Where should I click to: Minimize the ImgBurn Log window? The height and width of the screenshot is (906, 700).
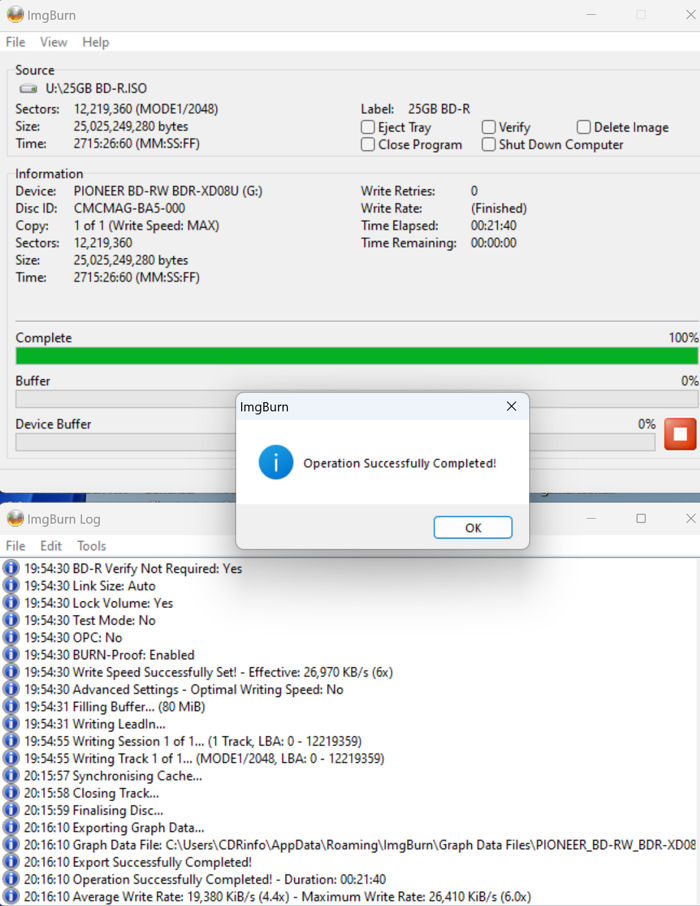[591, 518]
